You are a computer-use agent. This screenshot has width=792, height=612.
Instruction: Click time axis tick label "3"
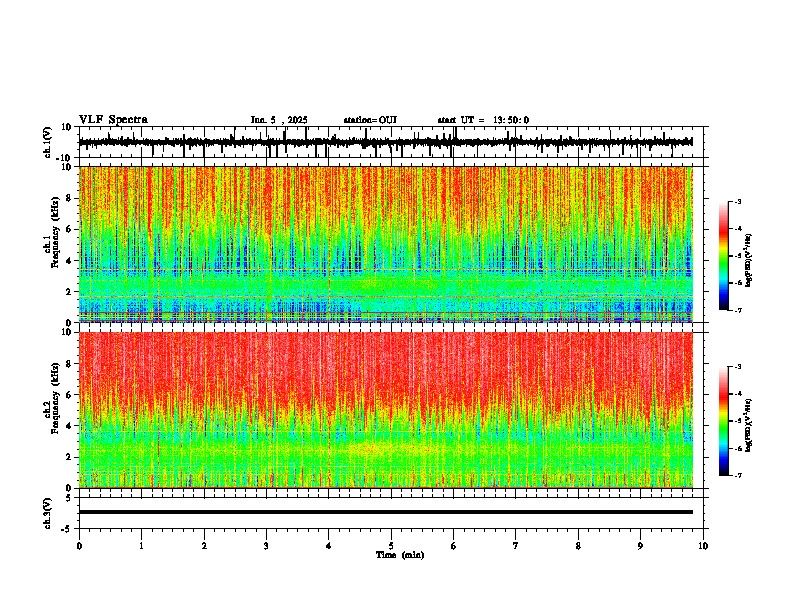pos(266,546)
